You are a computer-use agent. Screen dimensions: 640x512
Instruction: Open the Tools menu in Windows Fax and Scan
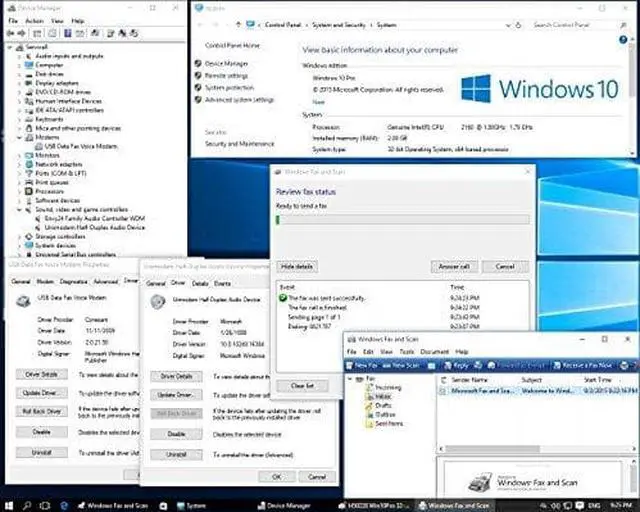coord(407,352)
